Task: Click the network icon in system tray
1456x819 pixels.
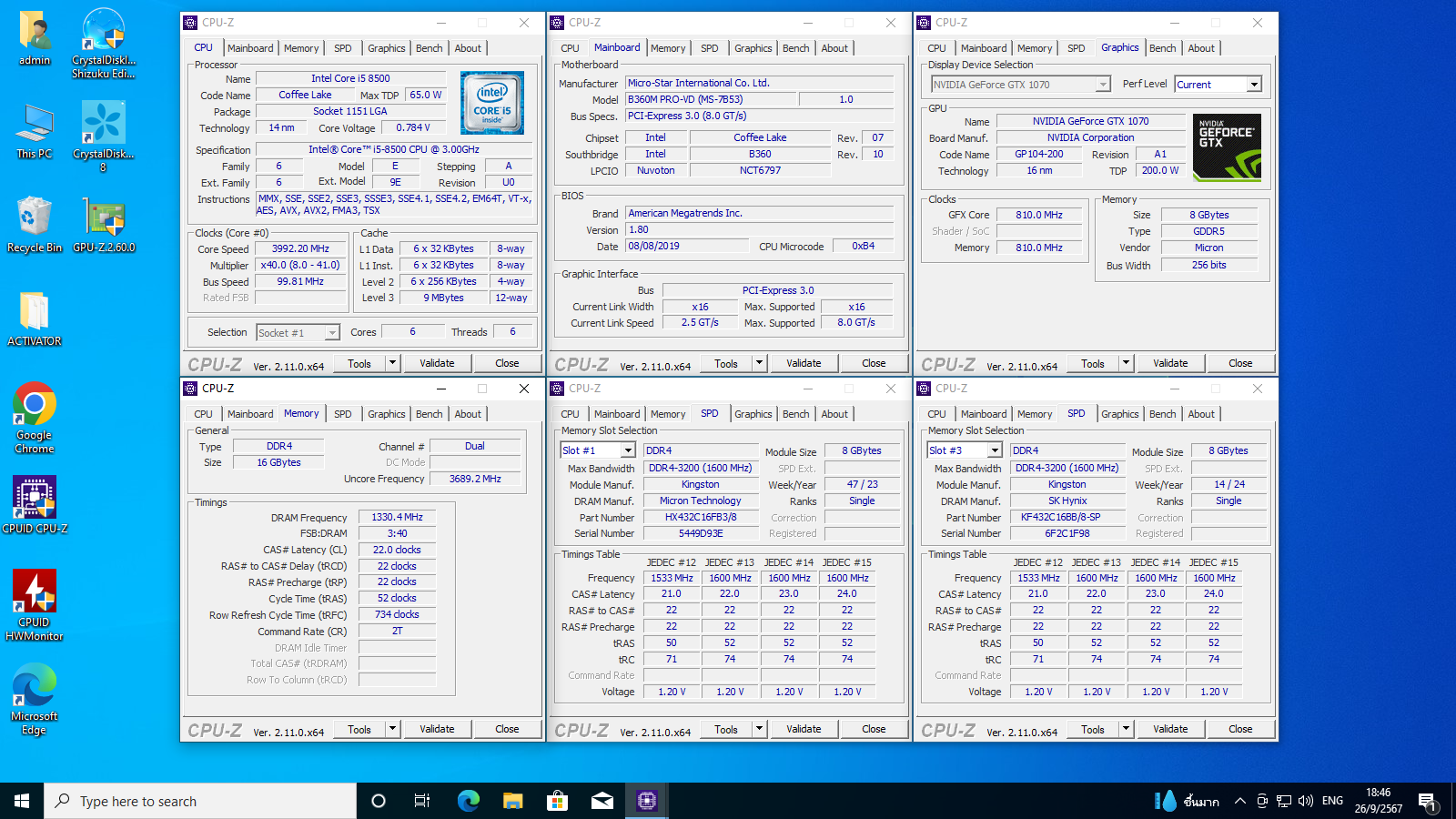Action: click(1284, 801)
